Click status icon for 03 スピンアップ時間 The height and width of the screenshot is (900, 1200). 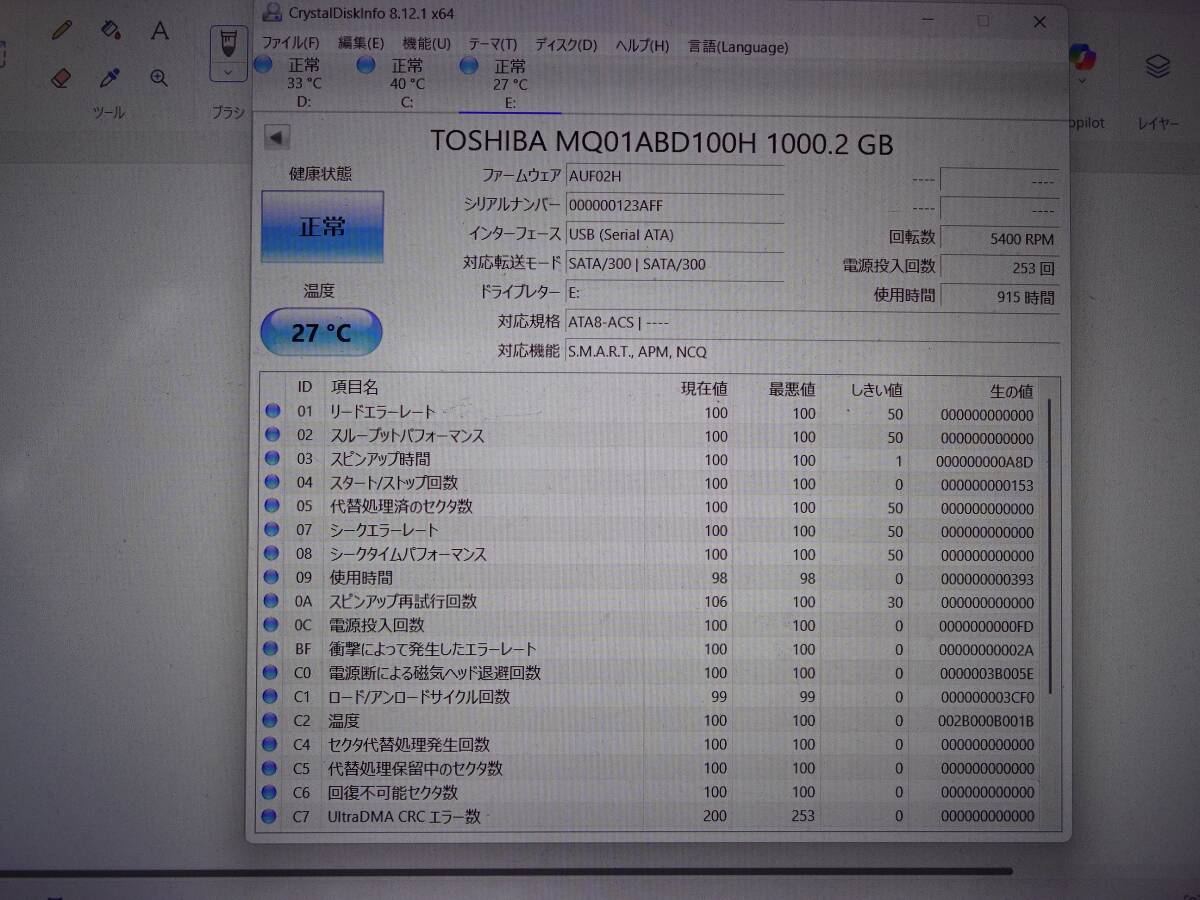click(271, 459)
